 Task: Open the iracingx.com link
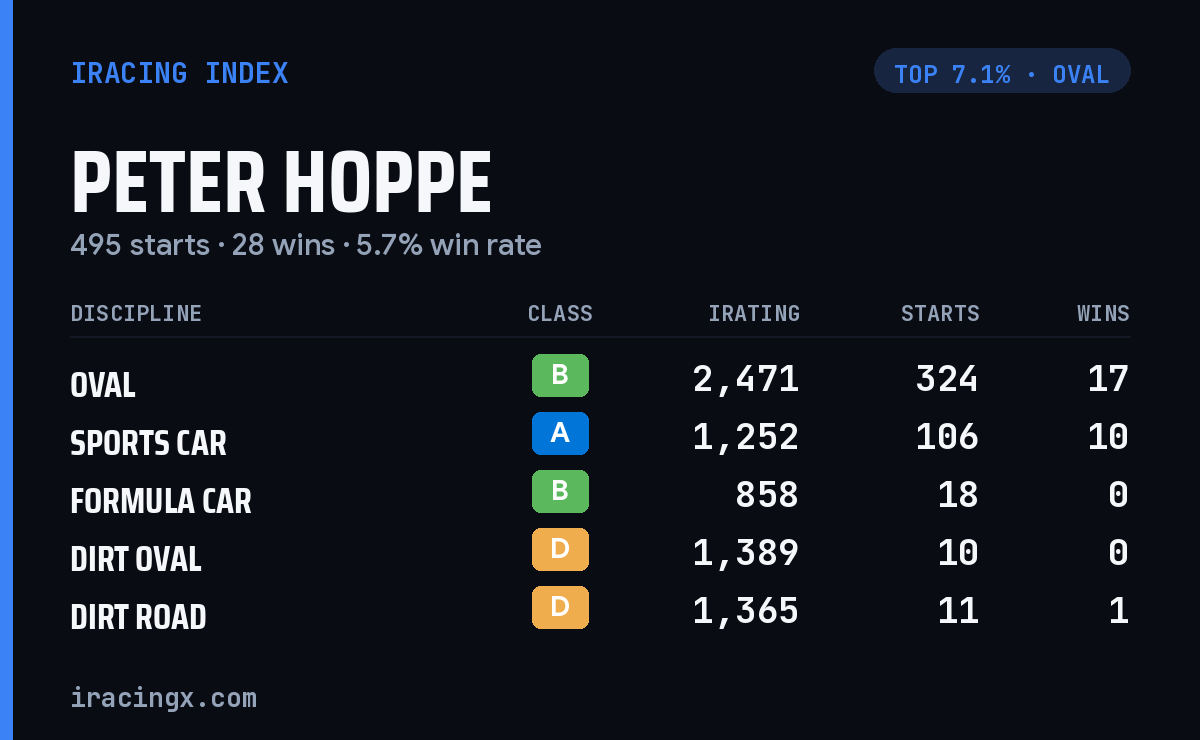[x=163, y=698]
